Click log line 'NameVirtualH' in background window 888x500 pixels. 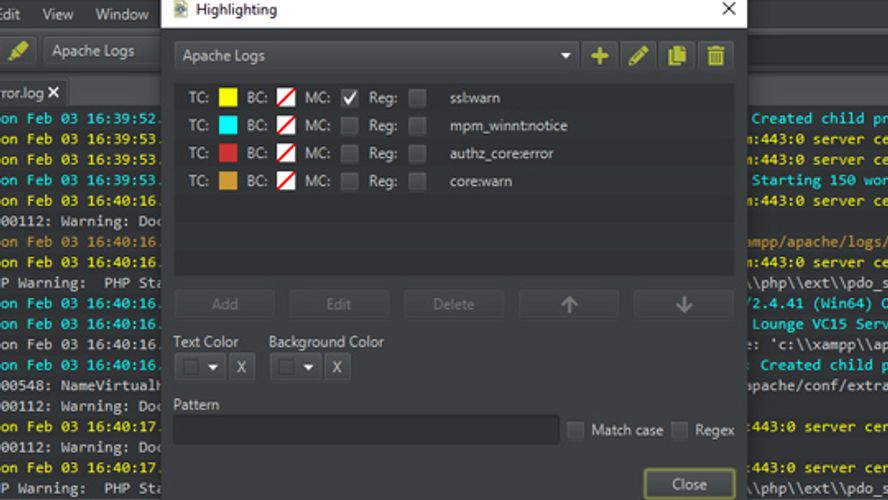[x=80, y=386]
